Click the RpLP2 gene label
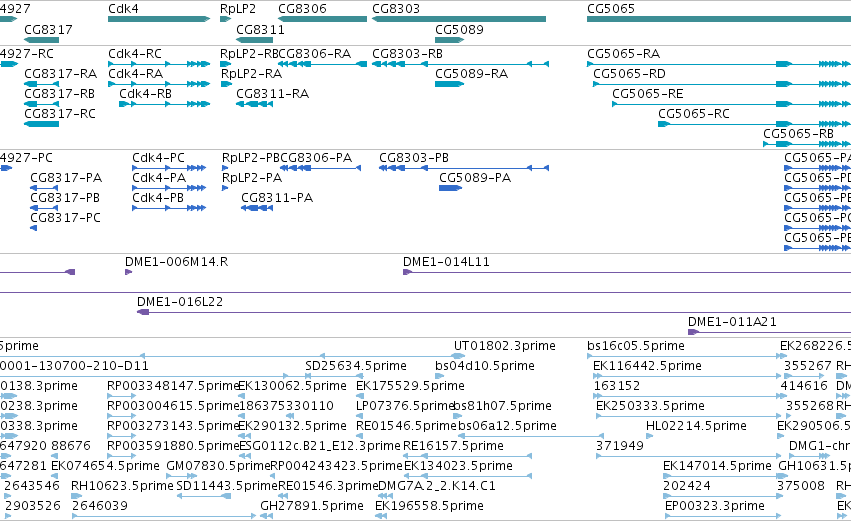Viewport: 851px width, 521px height. tap(238, 9)
